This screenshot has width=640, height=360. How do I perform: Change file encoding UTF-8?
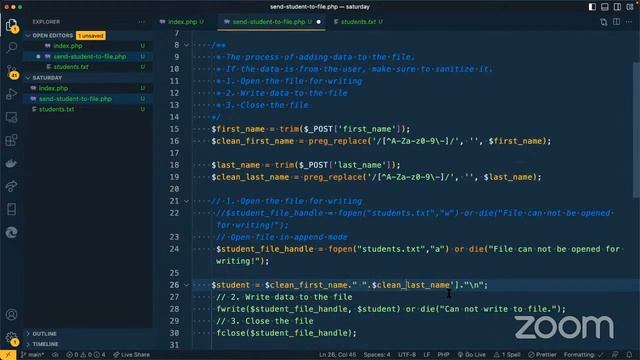point(407,355)
